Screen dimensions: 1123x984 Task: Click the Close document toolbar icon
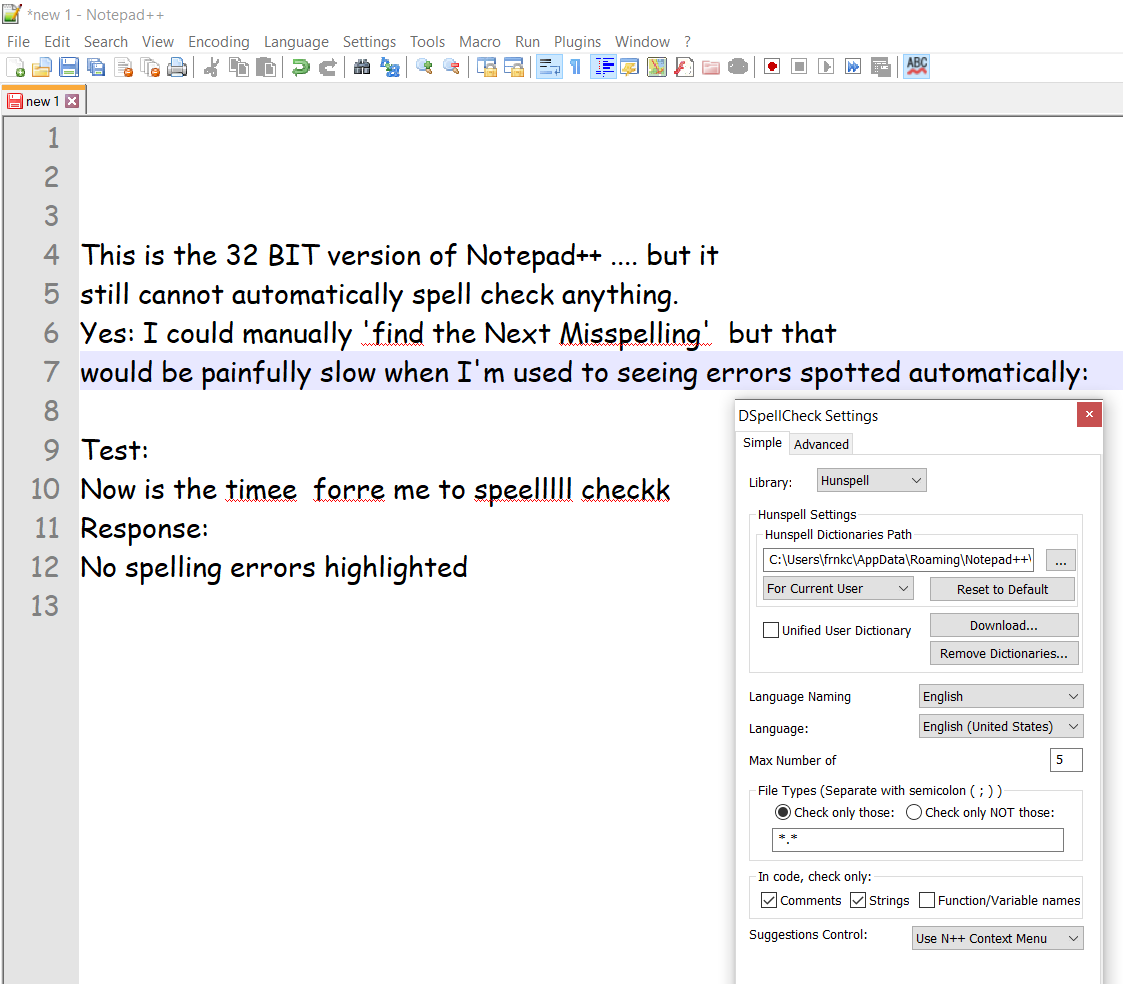(x=123, y=67)
